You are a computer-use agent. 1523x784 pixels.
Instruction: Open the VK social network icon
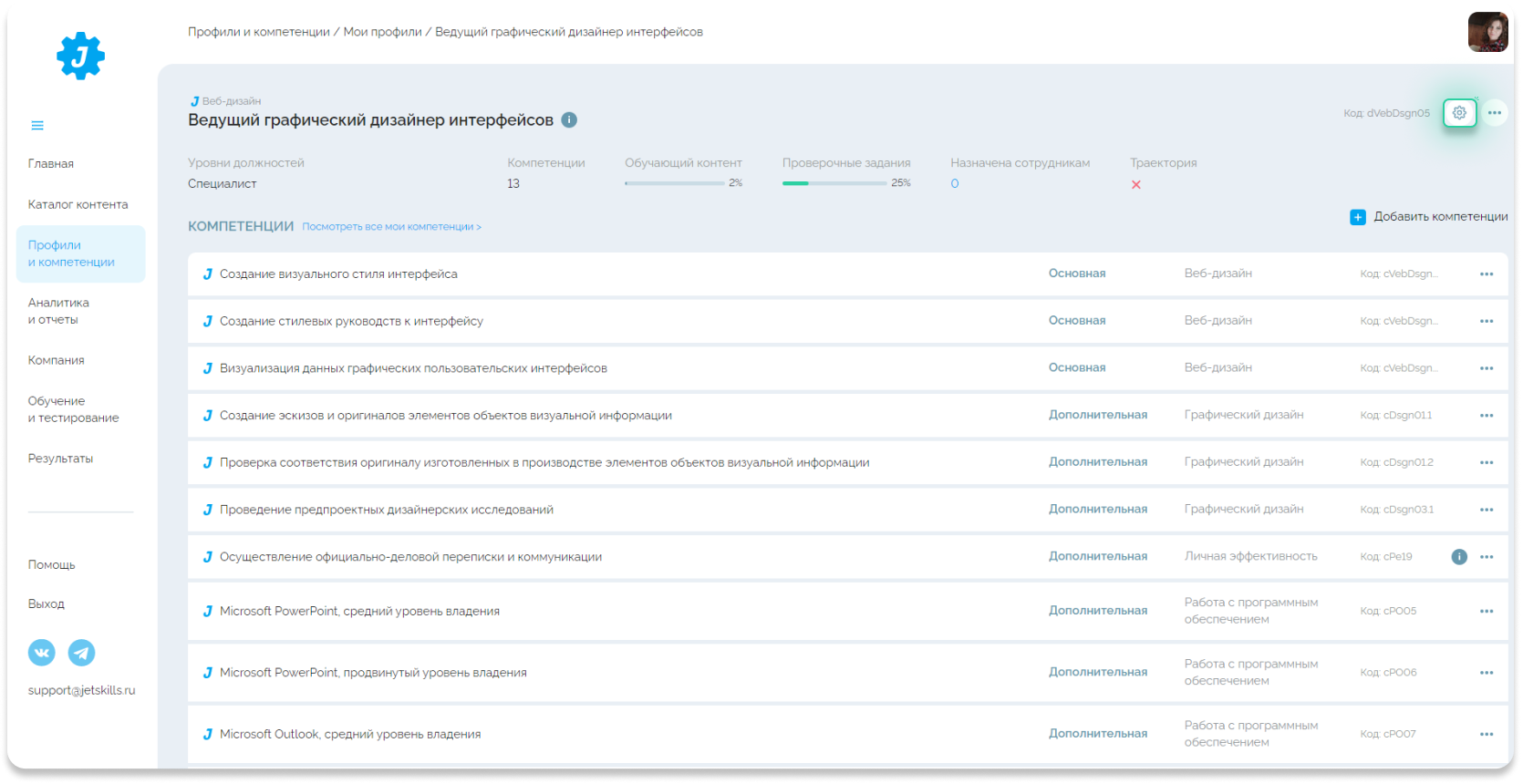(x=42, y=653)
